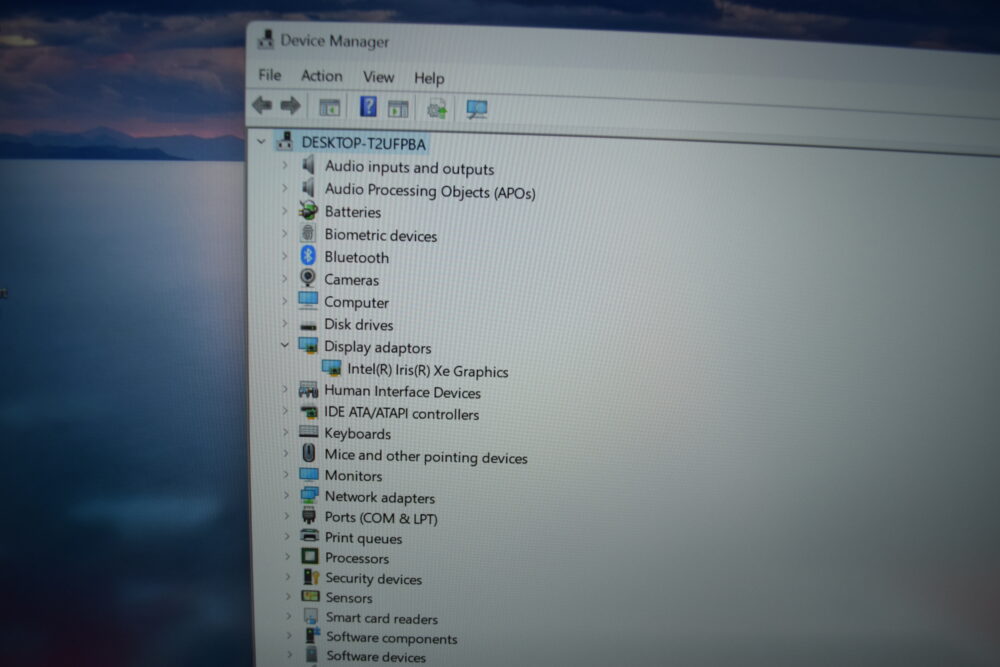
Task: Select the Sensors label
Action: (349, 597)
